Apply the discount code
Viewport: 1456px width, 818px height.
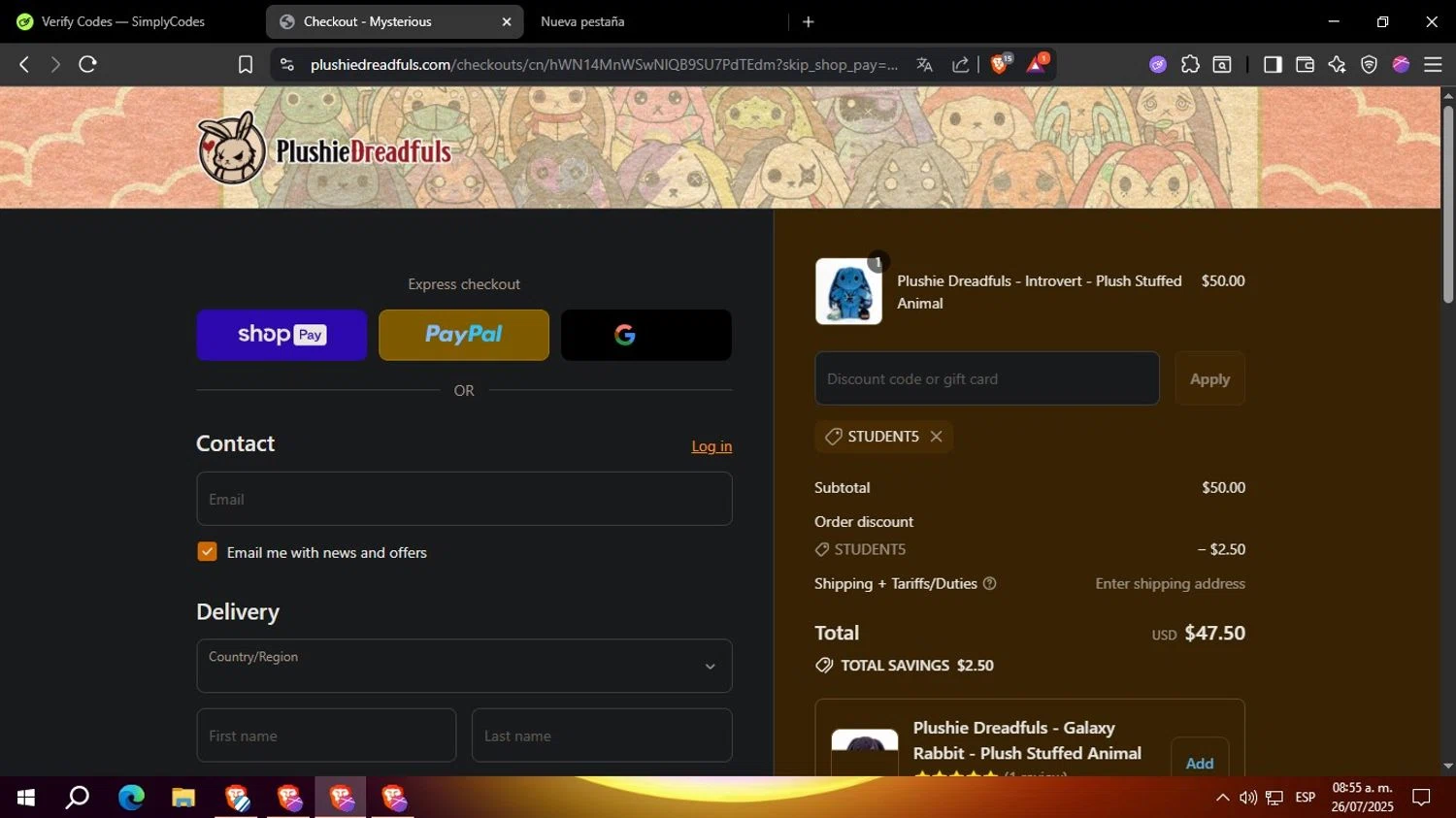pyautogui.click(x=1209, y=378)
